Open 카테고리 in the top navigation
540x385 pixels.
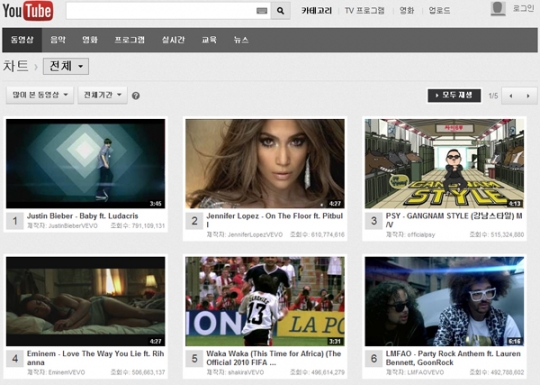tap(316, 11)
